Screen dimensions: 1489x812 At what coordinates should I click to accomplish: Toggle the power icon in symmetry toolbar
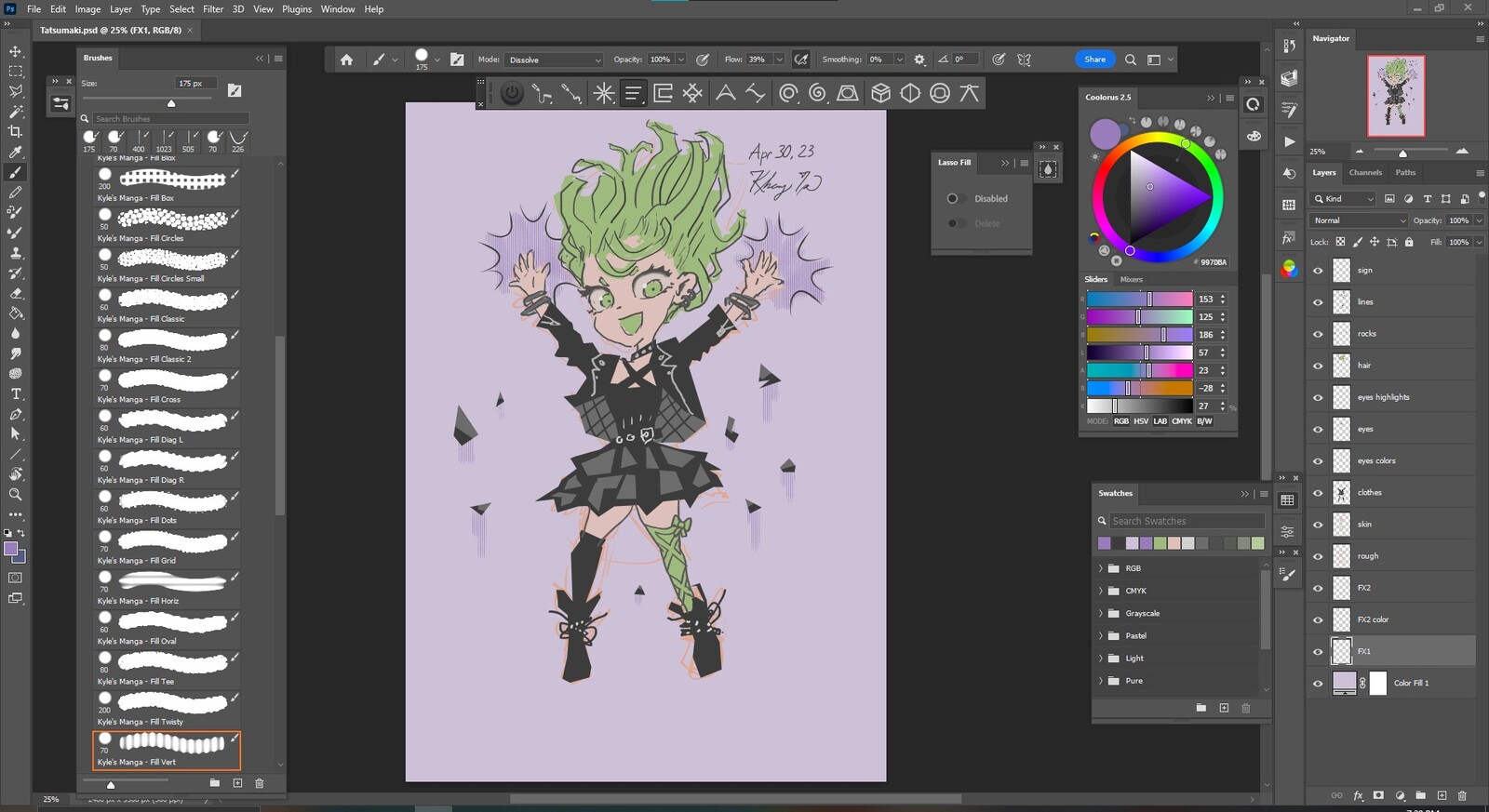[512, 93]
